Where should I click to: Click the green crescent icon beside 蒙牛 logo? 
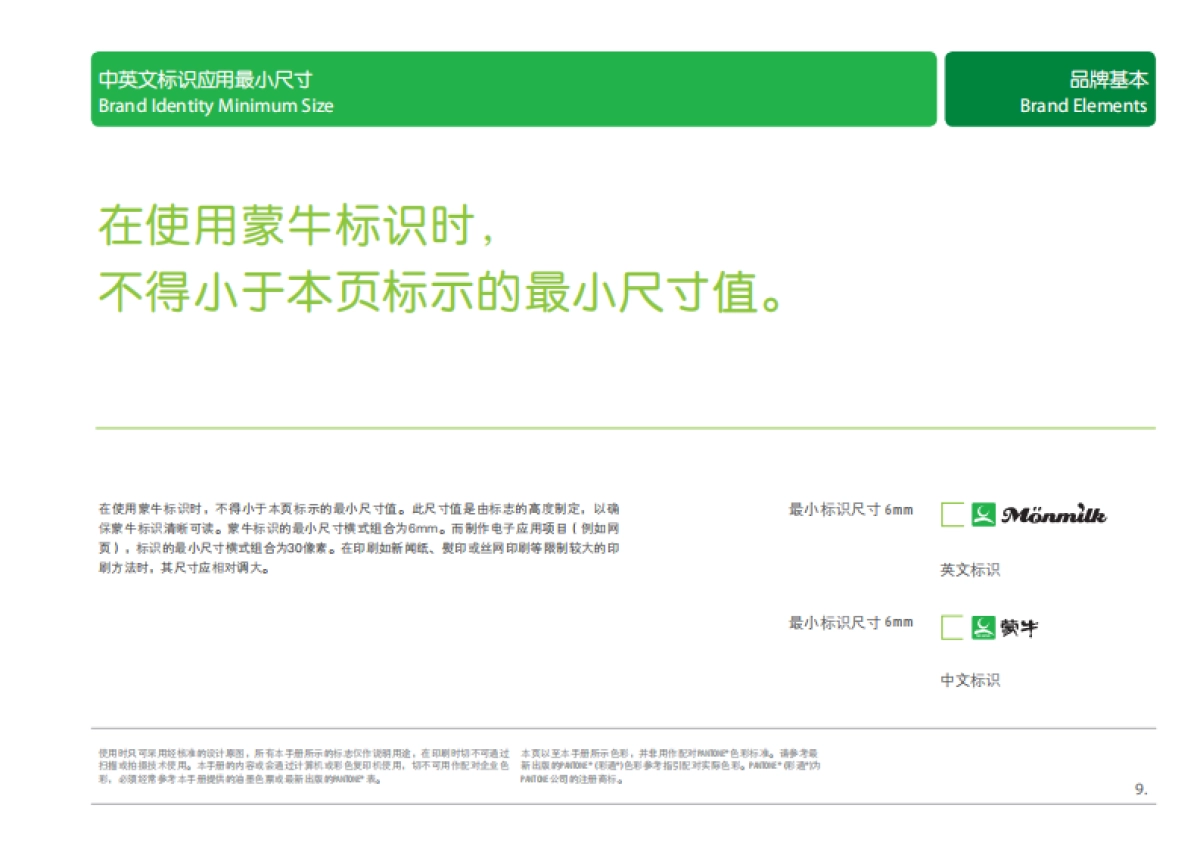(x=984, y=628)
